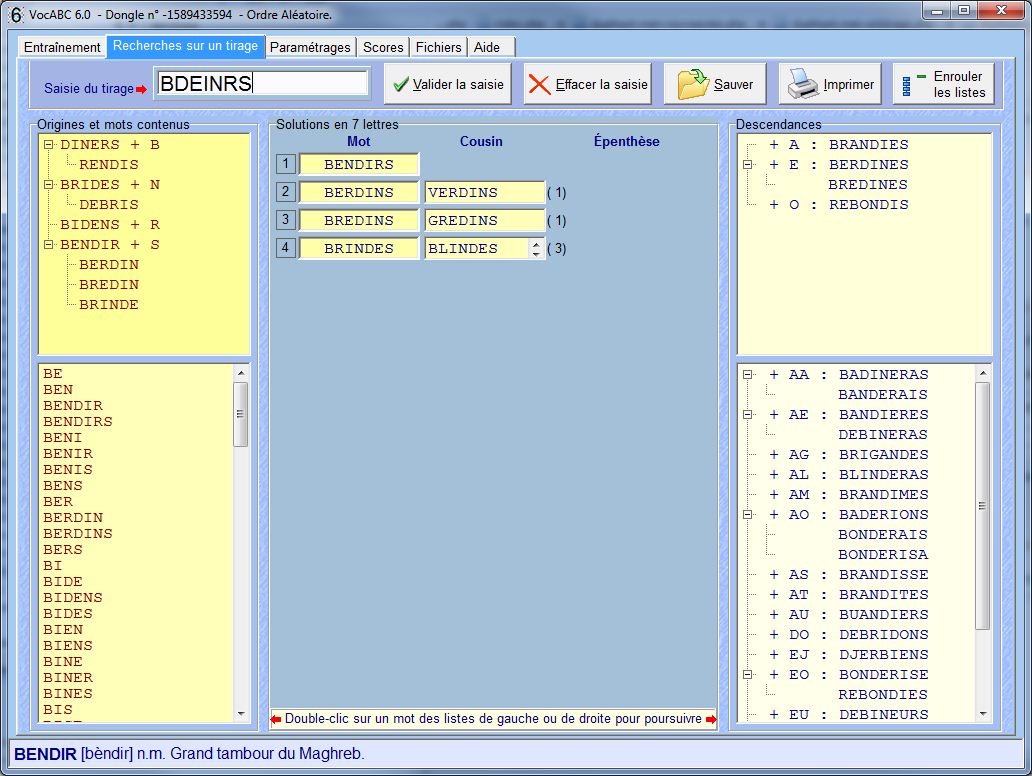This screenshot has height=776, width=1032.
Task: Select REBONDIS in the descendances list
Action: click(x=868, y=205)
